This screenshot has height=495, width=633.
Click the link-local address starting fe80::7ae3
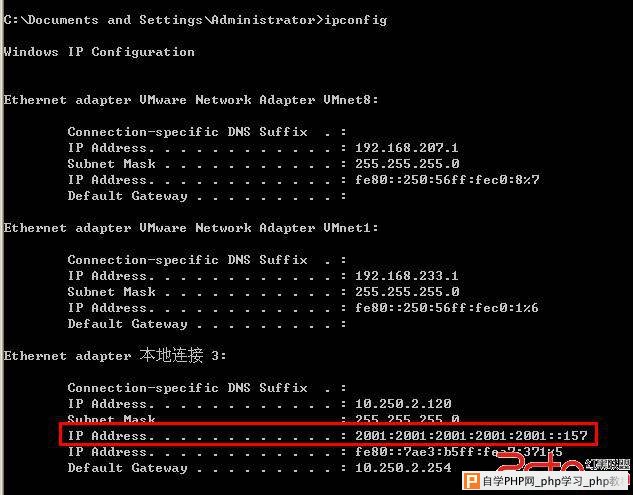pyautogui.click(x=459, y=451)
